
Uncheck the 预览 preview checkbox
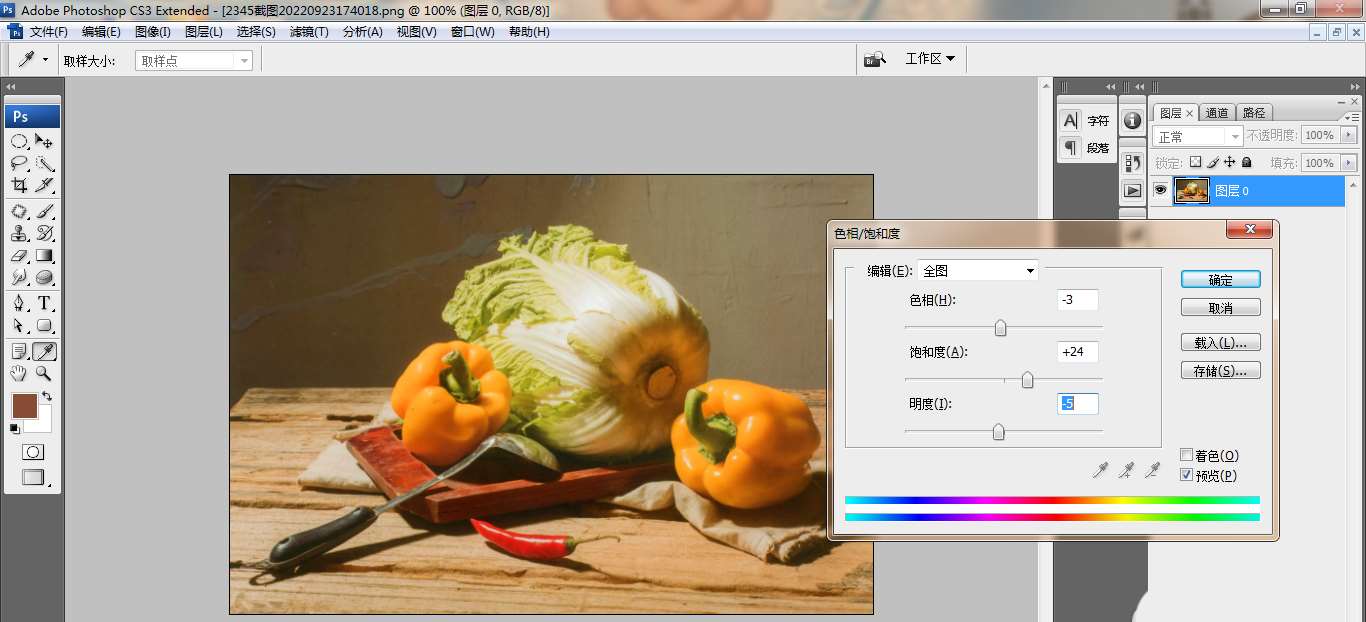1187,475
